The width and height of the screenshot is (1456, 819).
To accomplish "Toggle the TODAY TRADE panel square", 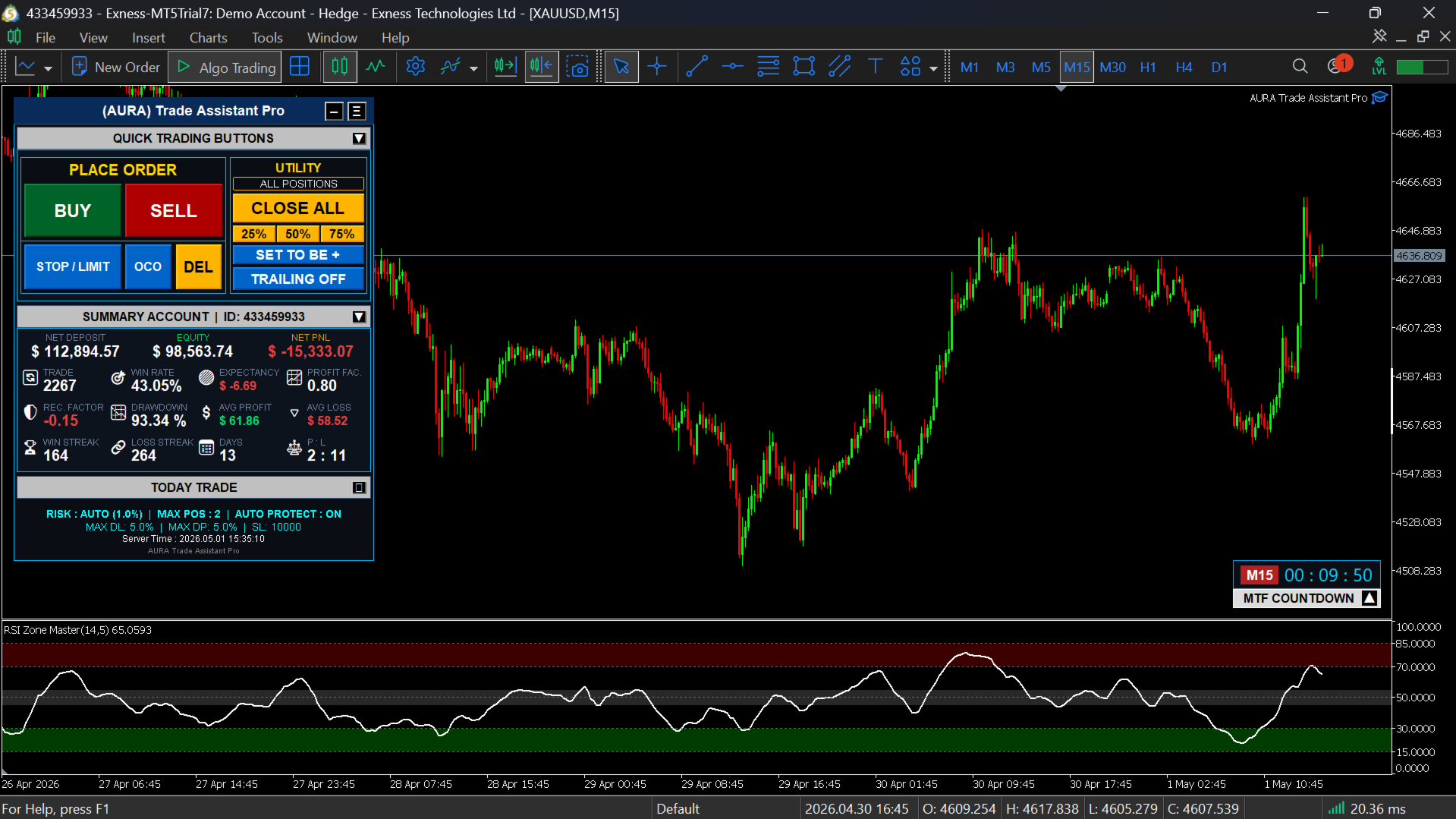I will 359,487.
